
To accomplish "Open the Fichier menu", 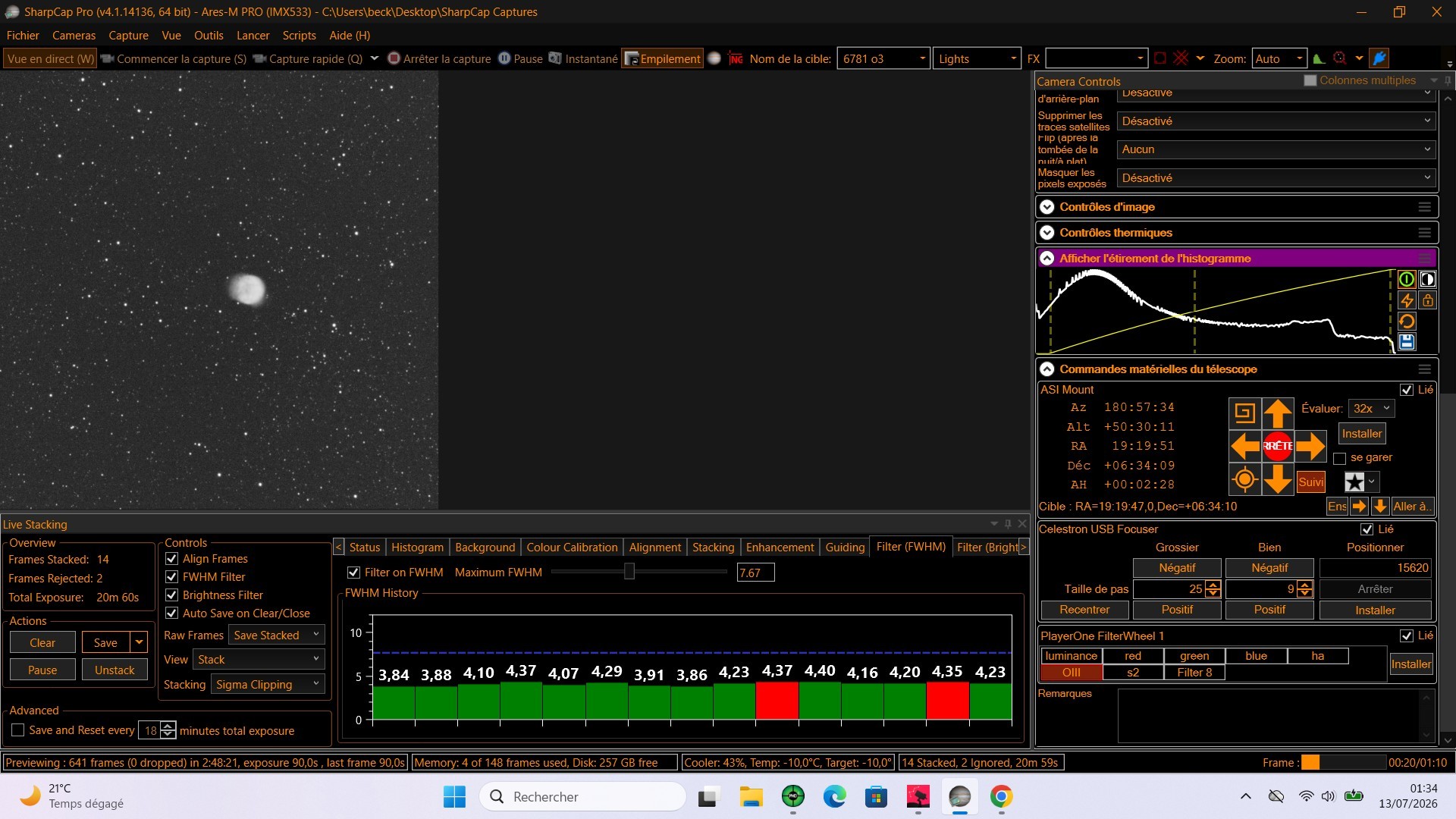I will click(x=23, y=36).
